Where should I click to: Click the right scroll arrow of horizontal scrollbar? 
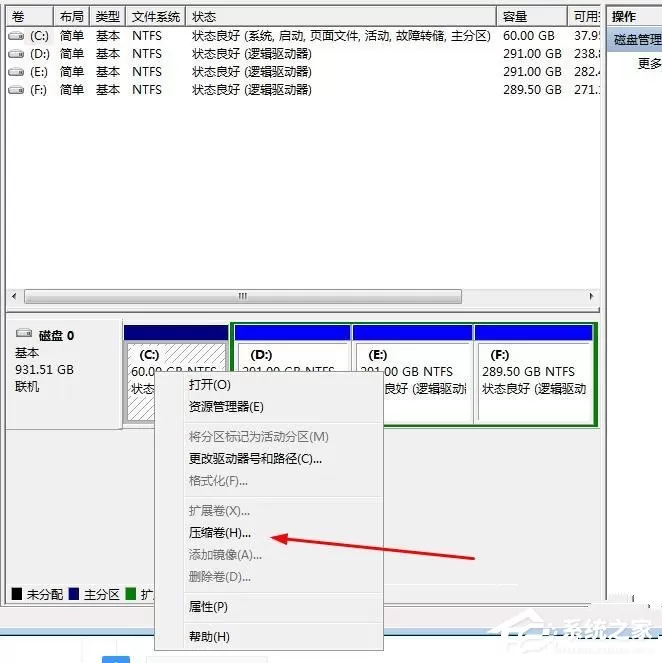click(591, 296)
